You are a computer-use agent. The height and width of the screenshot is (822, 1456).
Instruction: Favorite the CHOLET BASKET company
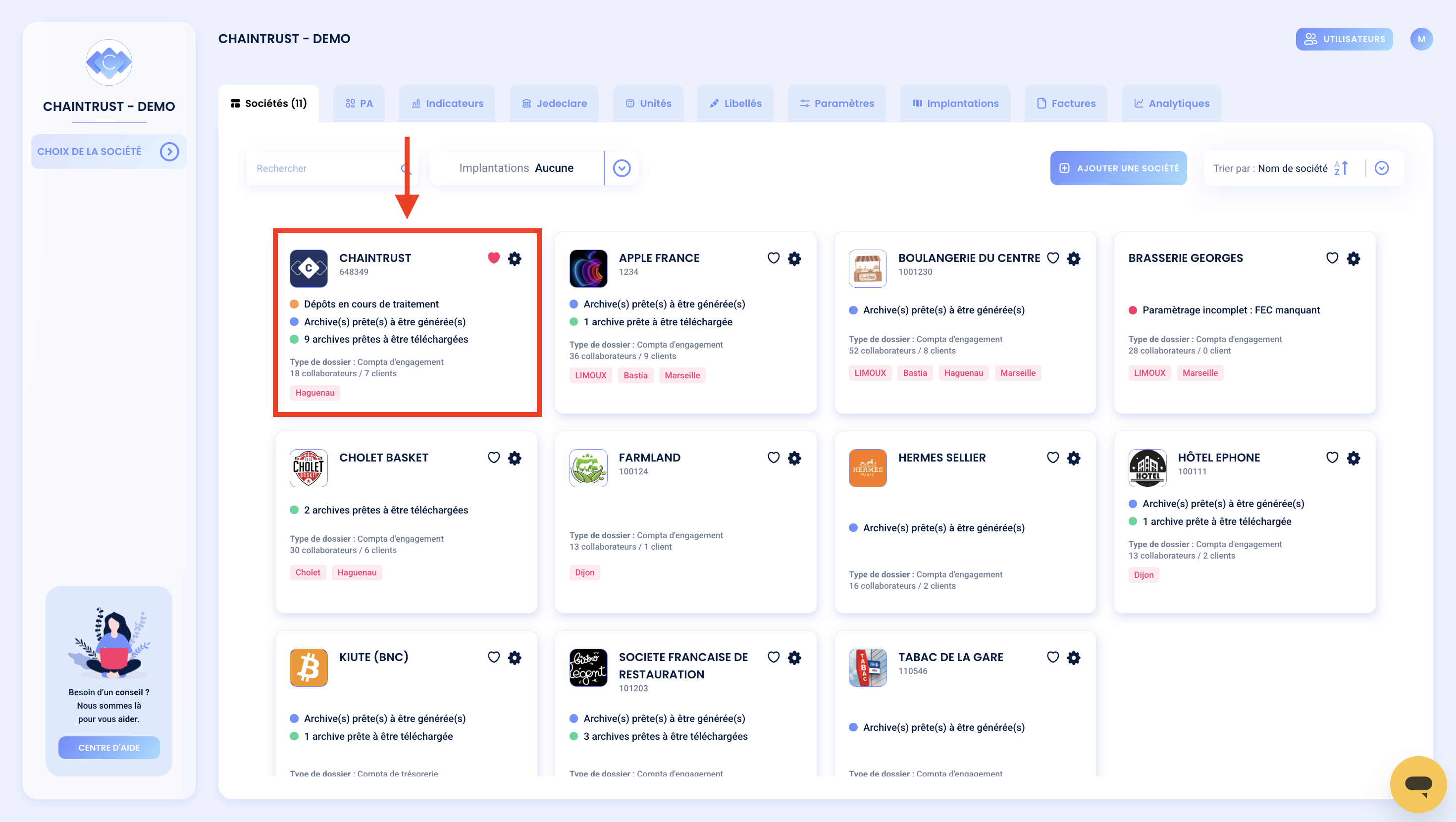[x=493, y=458]
